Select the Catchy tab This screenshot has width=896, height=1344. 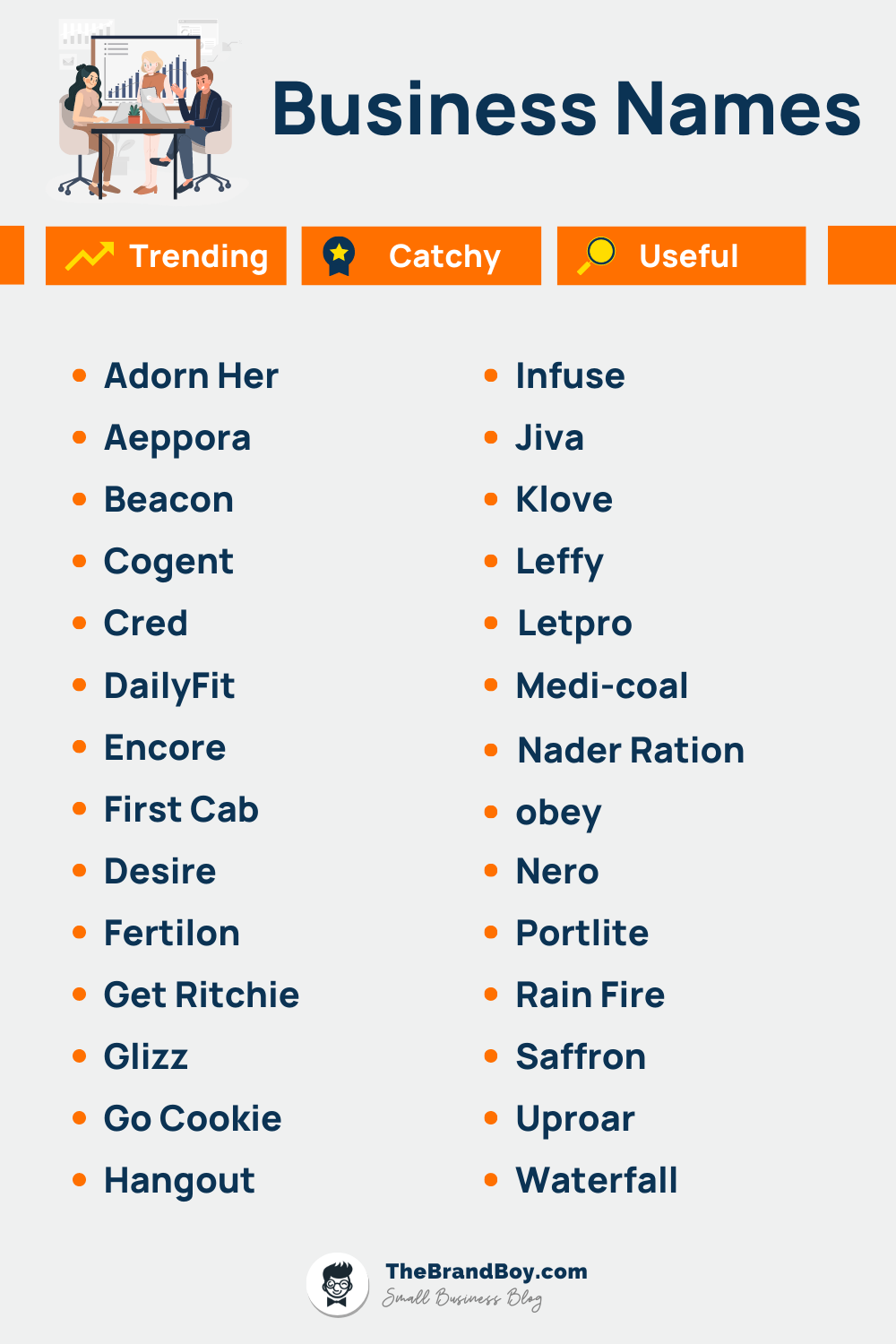[x=421, y=256]
